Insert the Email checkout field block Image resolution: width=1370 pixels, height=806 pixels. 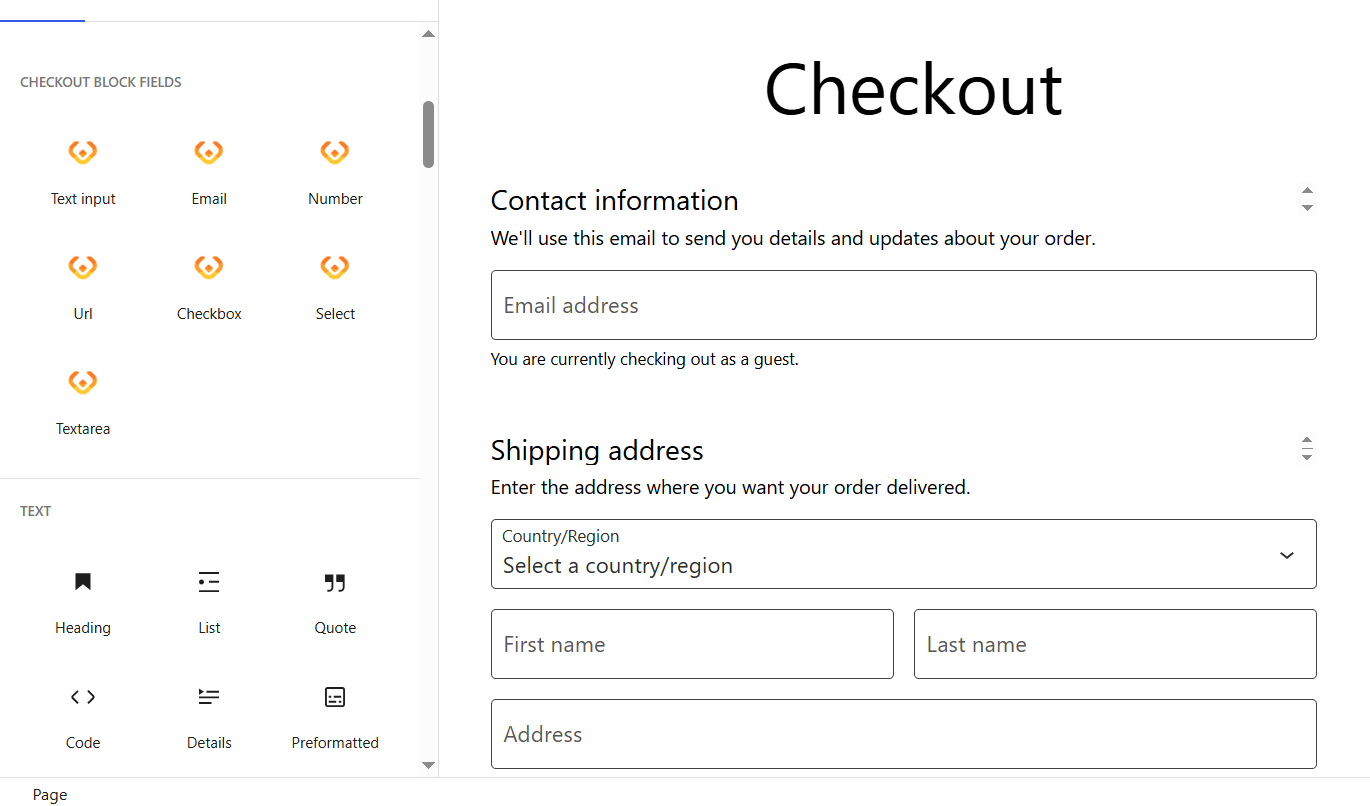pyautogui.click(x=209, y=171)
